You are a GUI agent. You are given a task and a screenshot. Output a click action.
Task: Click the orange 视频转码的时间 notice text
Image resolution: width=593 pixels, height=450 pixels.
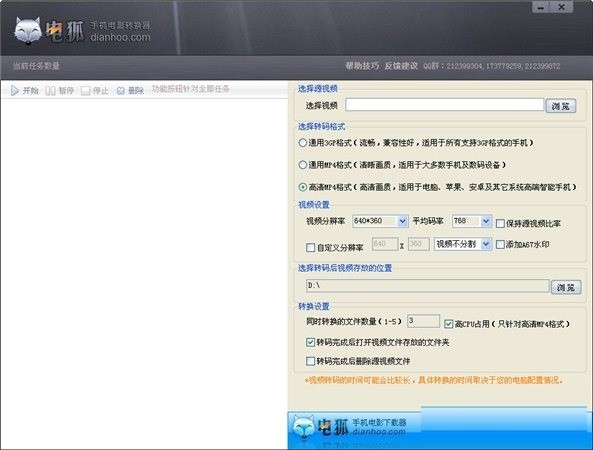434,380
